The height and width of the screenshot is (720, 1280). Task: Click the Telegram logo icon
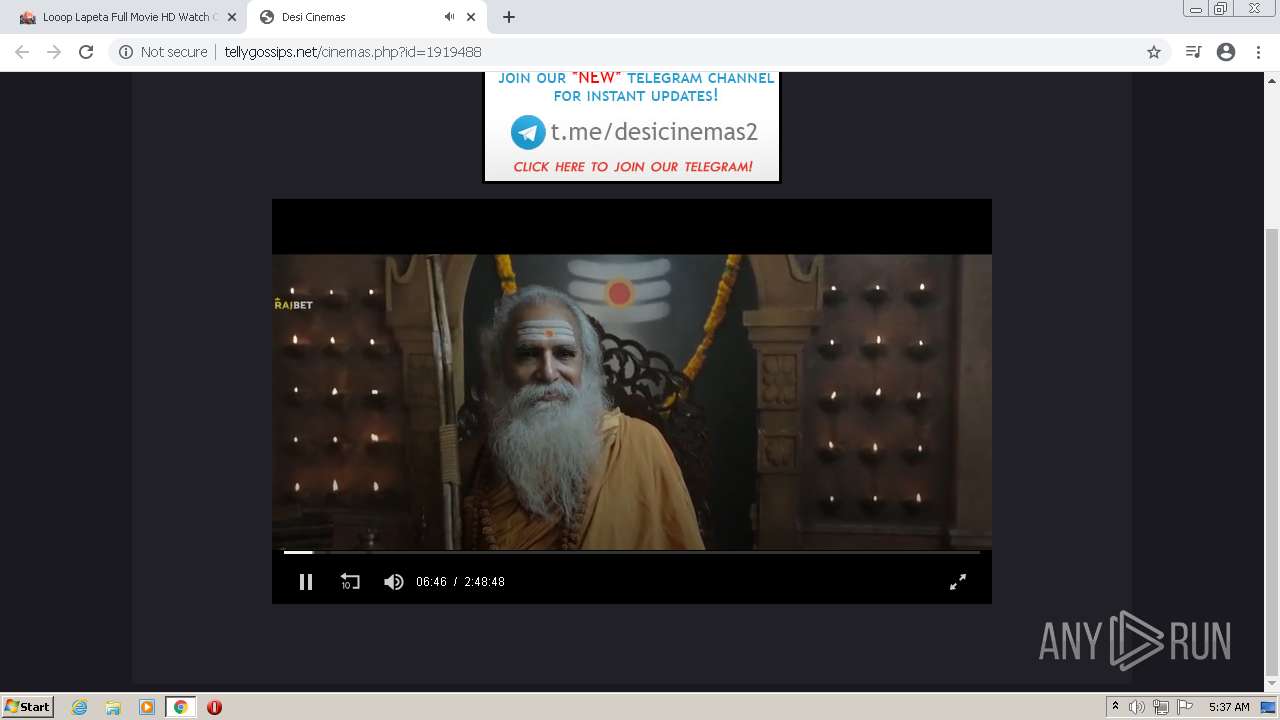tap(528, 132)
